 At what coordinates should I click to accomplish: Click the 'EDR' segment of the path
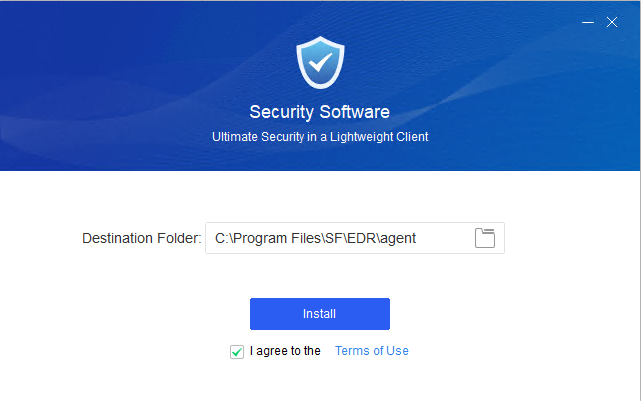click(x=359, y=238)
